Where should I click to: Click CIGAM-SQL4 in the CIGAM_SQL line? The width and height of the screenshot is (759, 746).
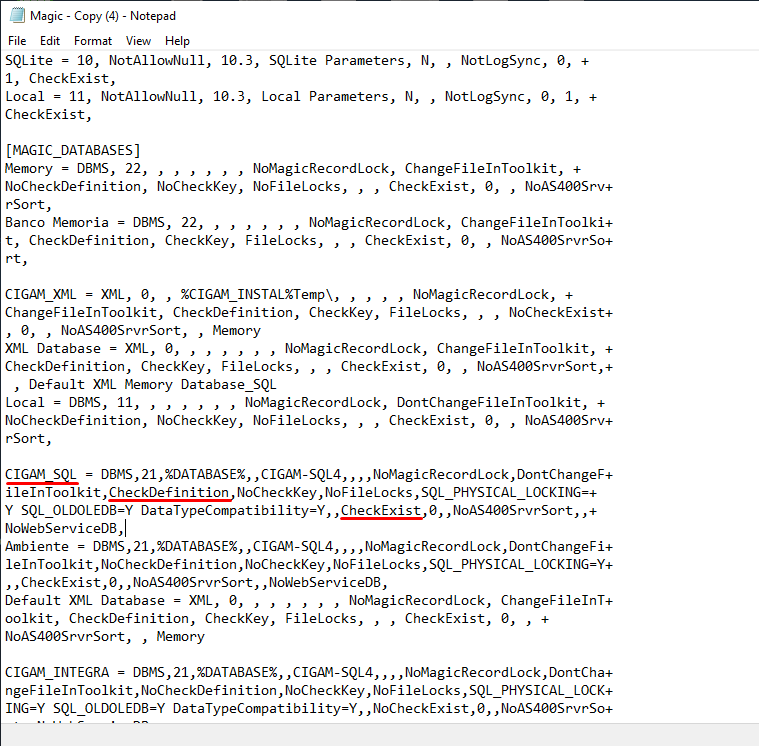pyautogui.click(x=301, y=474)
